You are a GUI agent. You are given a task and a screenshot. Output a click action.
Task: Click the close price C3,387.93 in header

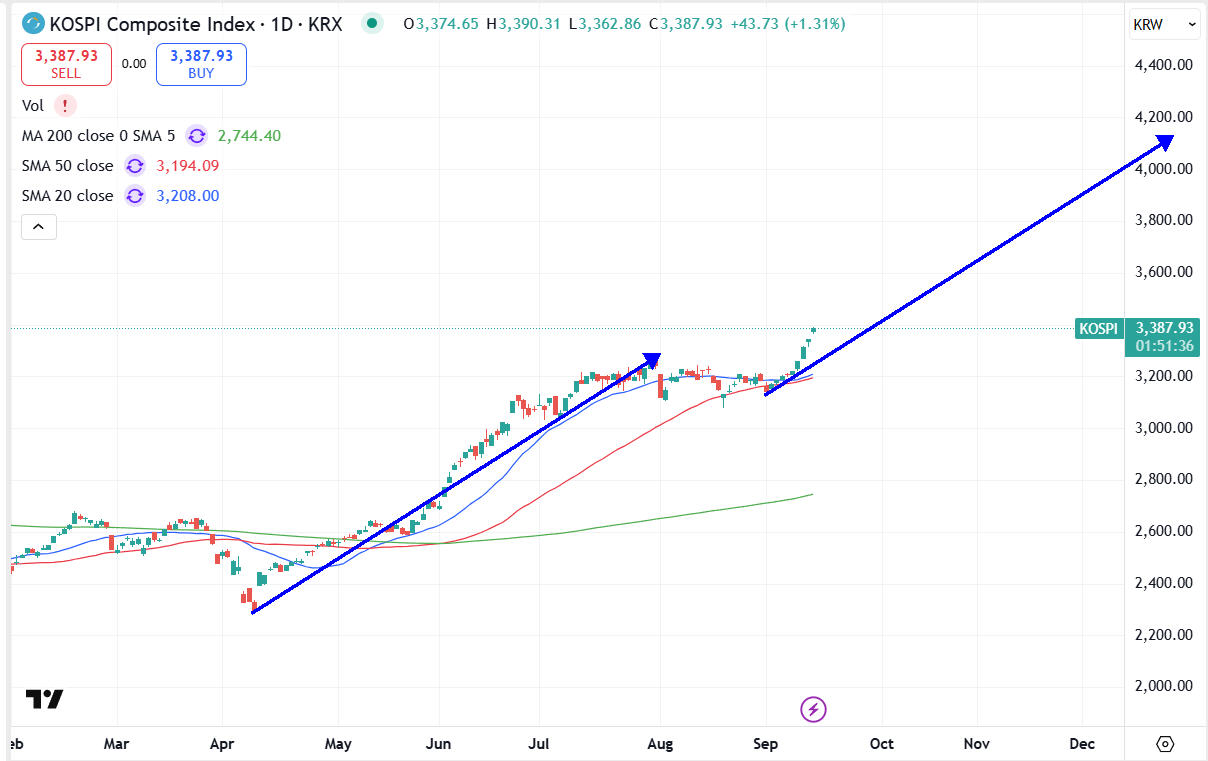(x=685, y=24)
